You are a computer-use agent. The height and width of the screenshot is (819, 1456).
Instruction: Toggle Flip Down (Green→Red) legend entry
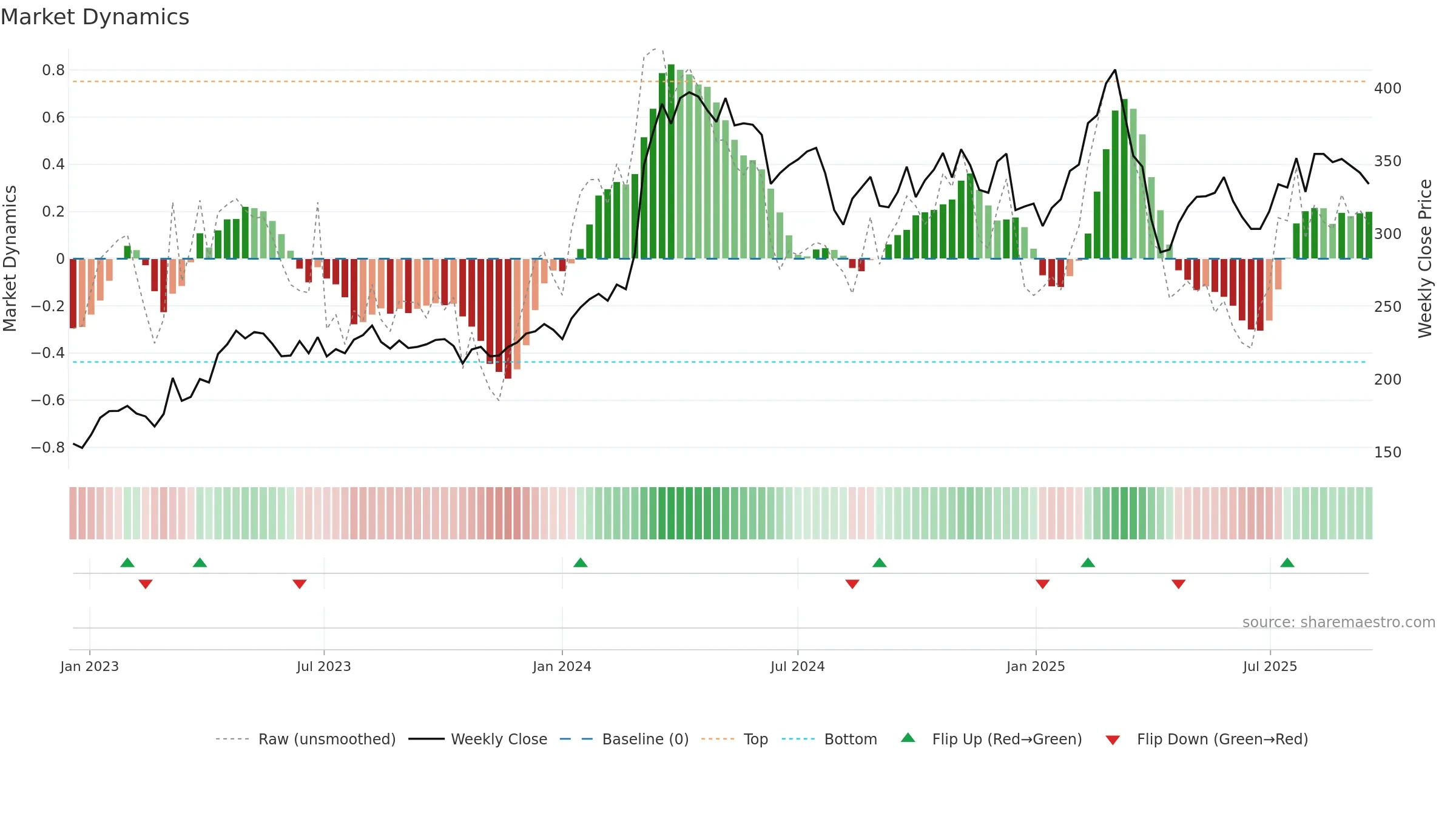click(x=1207, y=739)
